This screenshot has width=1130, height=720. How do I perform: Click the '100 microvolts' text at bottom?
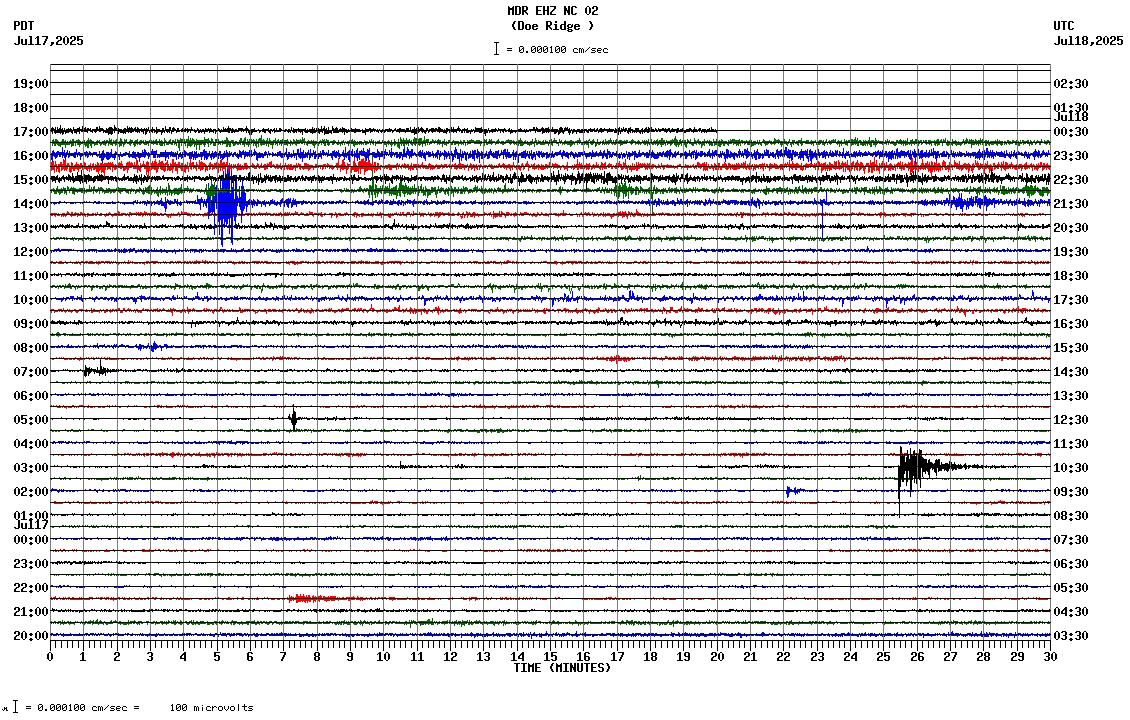211,708
